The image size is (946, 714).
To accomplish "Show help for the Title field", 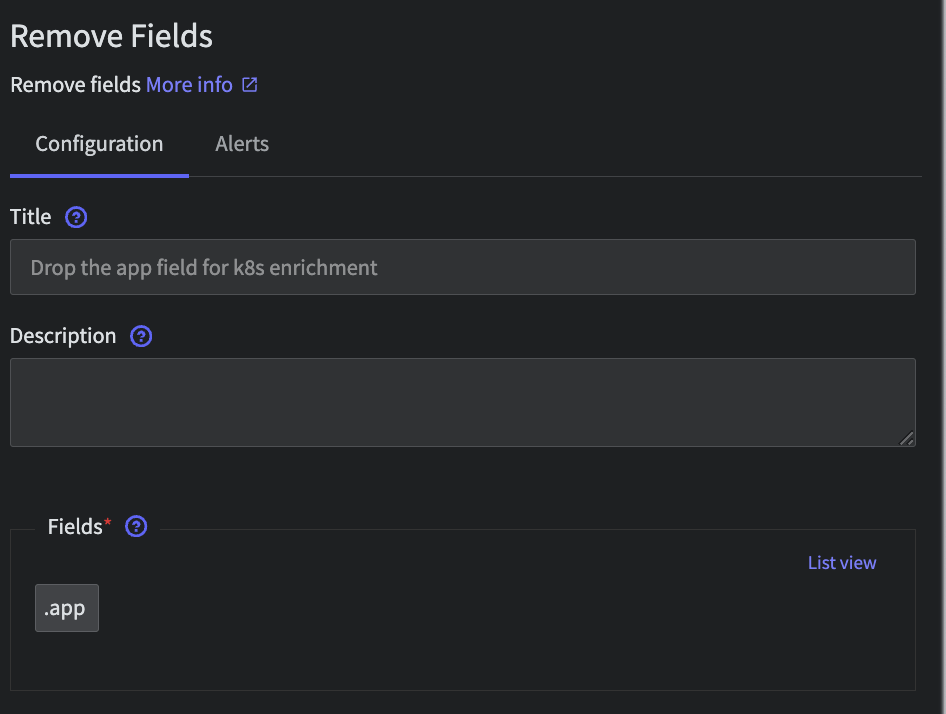I will (x=76, y=217).
